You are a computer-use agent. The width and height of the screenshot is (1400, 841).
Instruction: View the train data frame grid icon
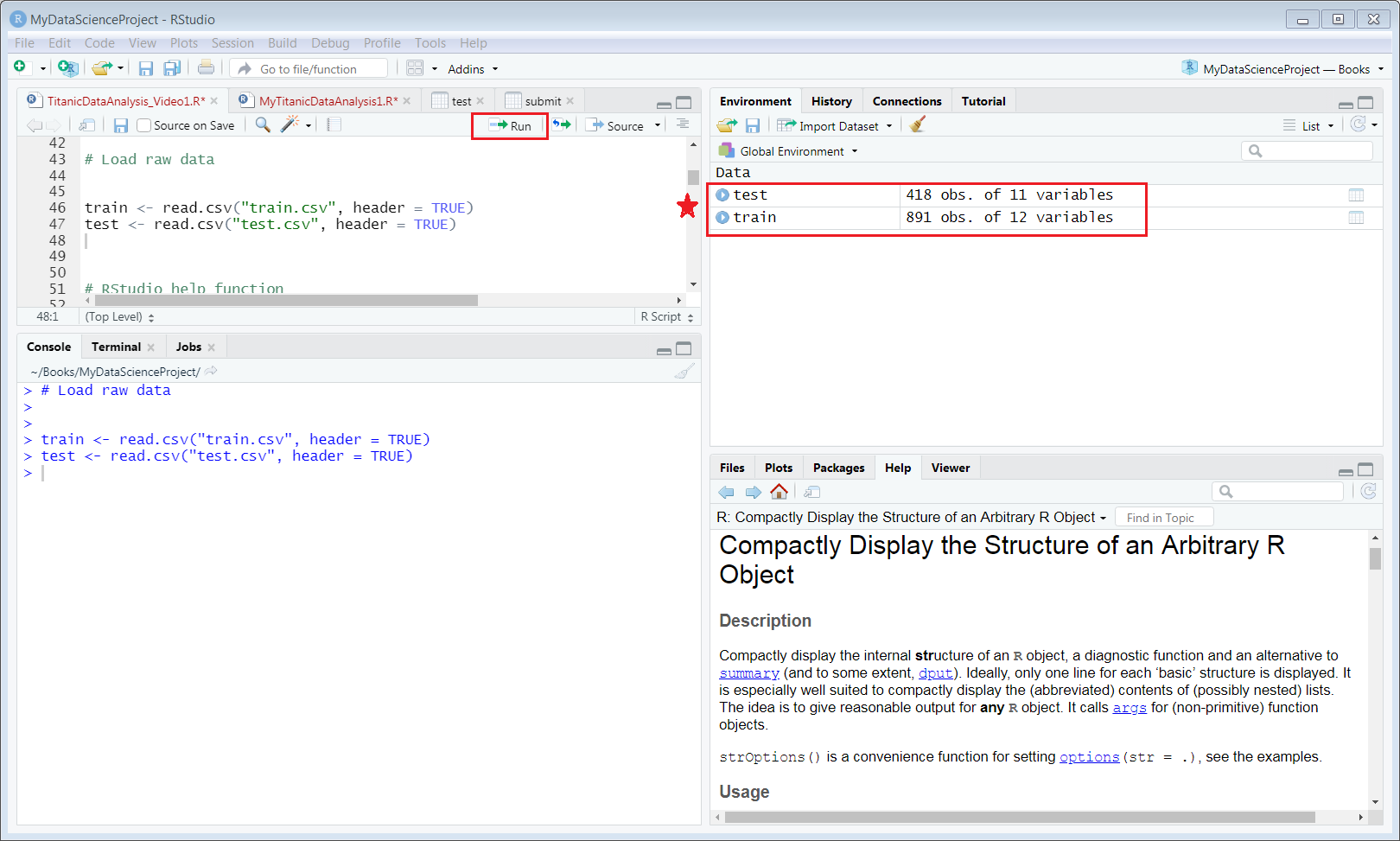tap(1356, 218)
